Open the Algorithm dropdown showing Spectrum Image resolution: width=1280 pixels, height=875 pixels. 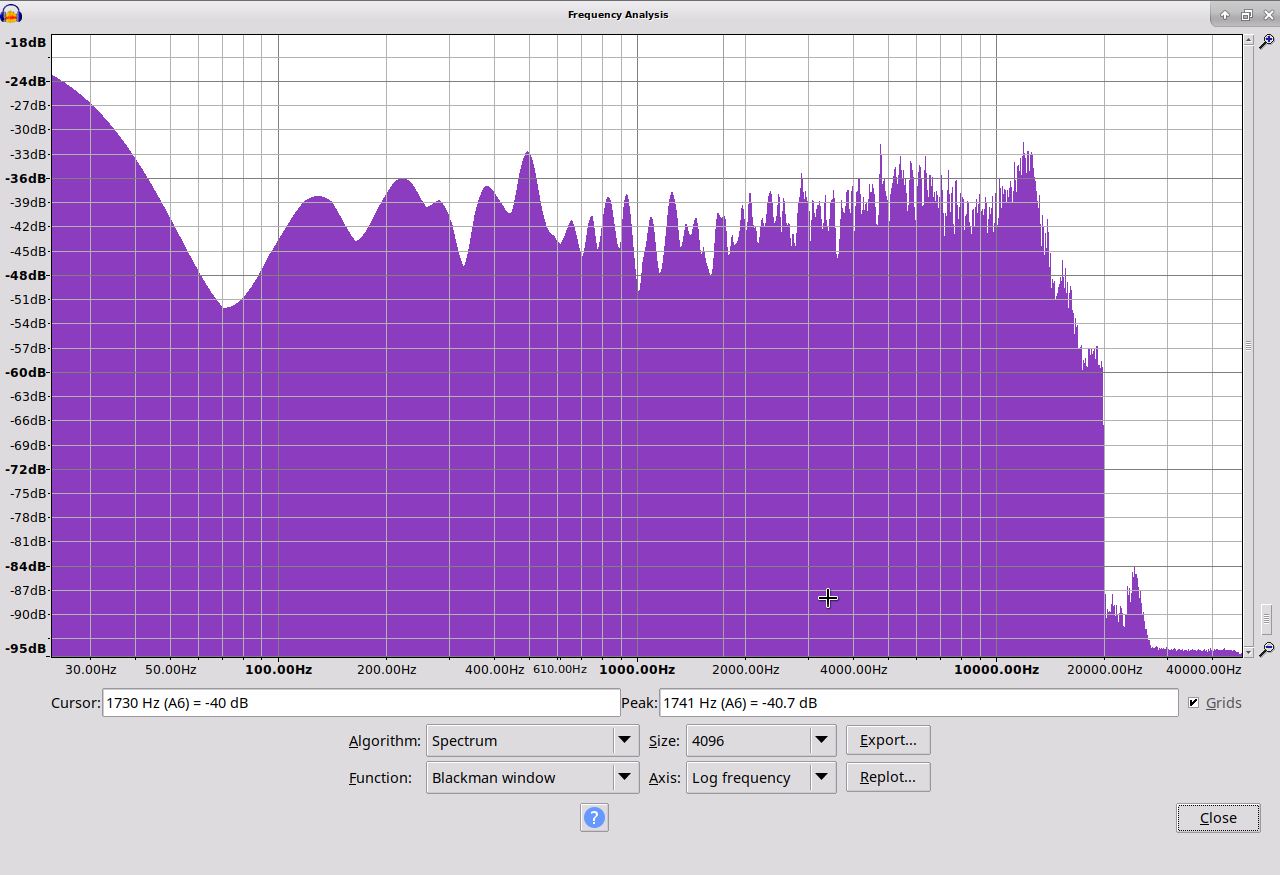532,741
